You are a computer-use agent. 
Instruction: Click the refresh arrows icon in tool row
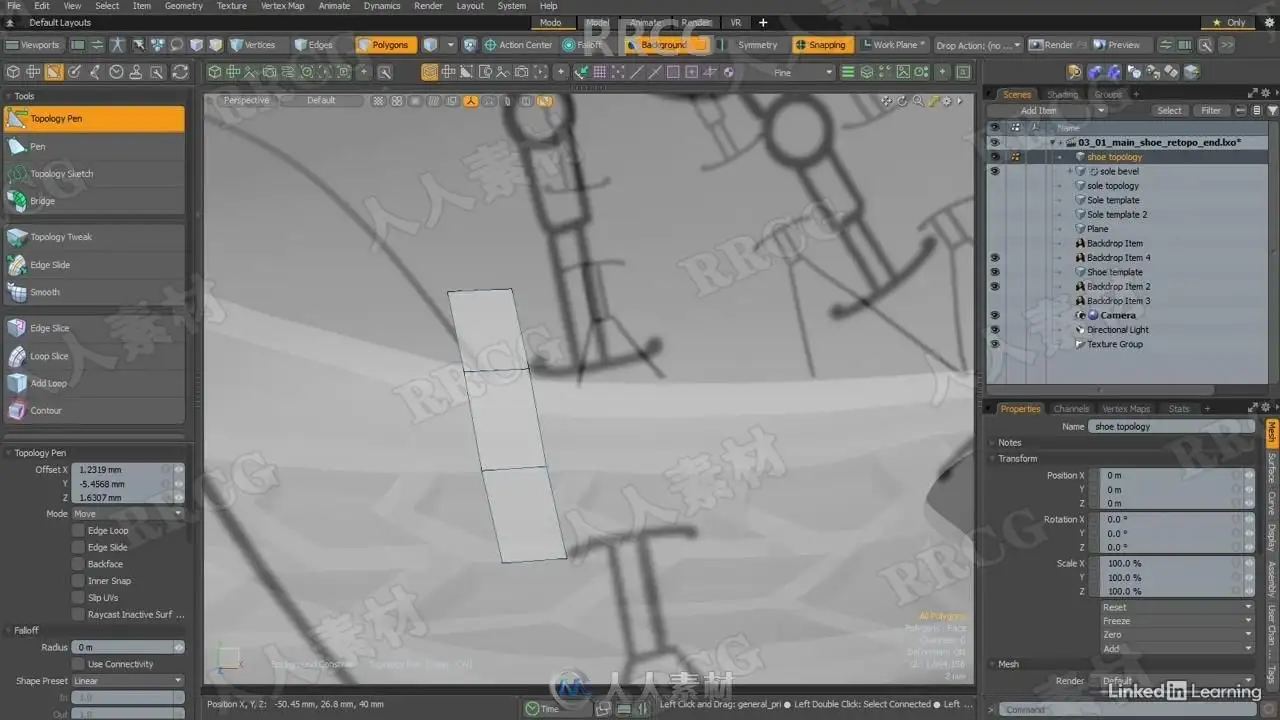pos(180,72)
